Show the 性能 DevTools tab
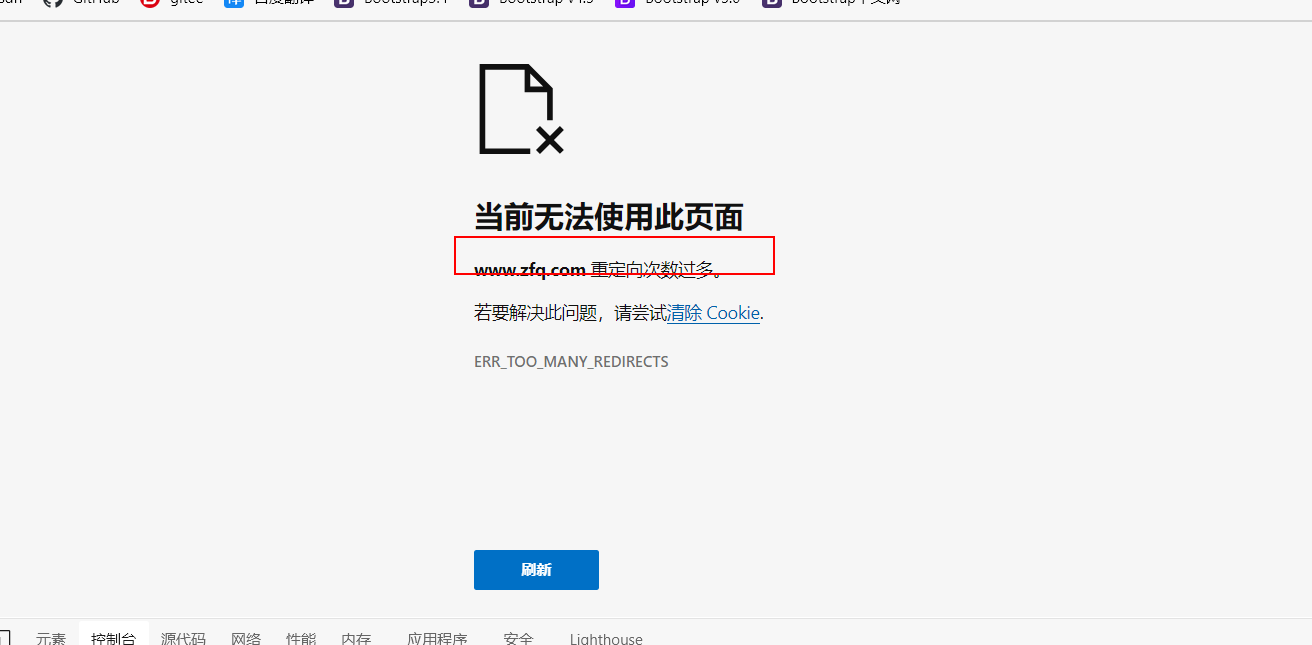The width and height of the screenshot is (1312, 645). pyautogui.click(x=301, y=638)
